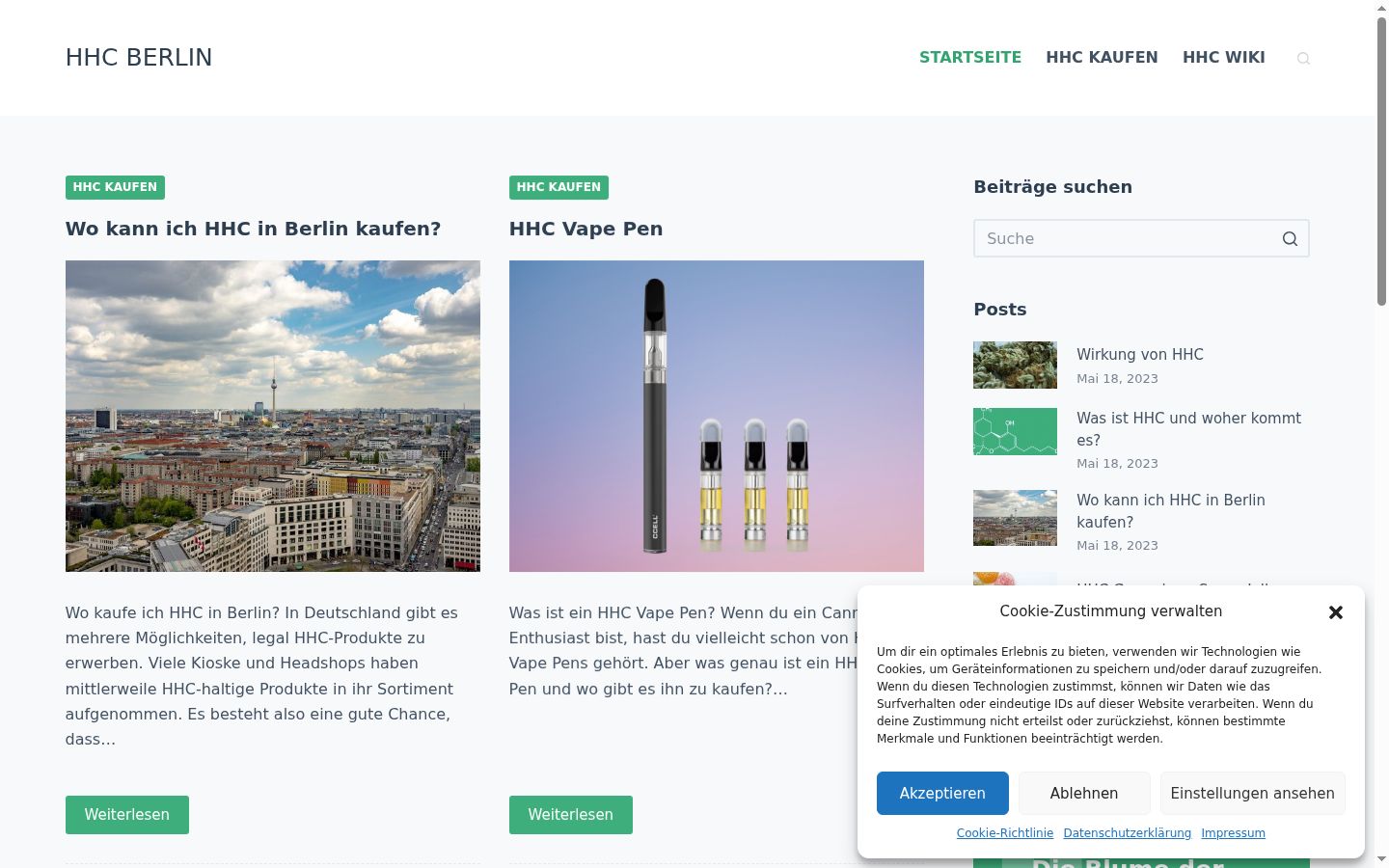Open sidebar post Was ist HHC und woher kommt es?
The height and width of the screenshot is (868, 1389).
tap(1188, 429)
